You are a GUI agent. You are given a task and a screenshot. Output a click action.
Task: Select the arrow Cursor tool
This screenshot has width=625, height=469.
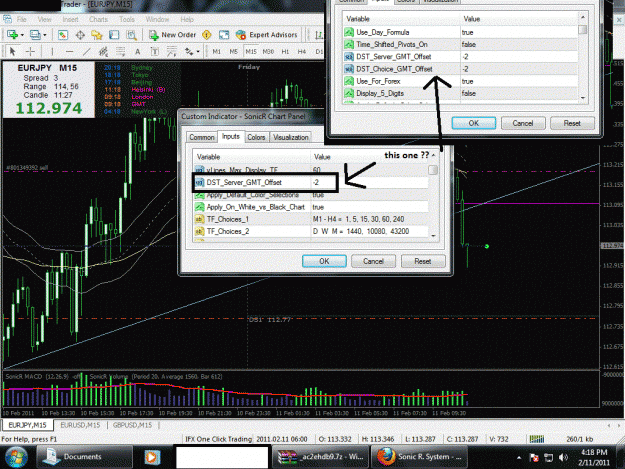(12, 51)
